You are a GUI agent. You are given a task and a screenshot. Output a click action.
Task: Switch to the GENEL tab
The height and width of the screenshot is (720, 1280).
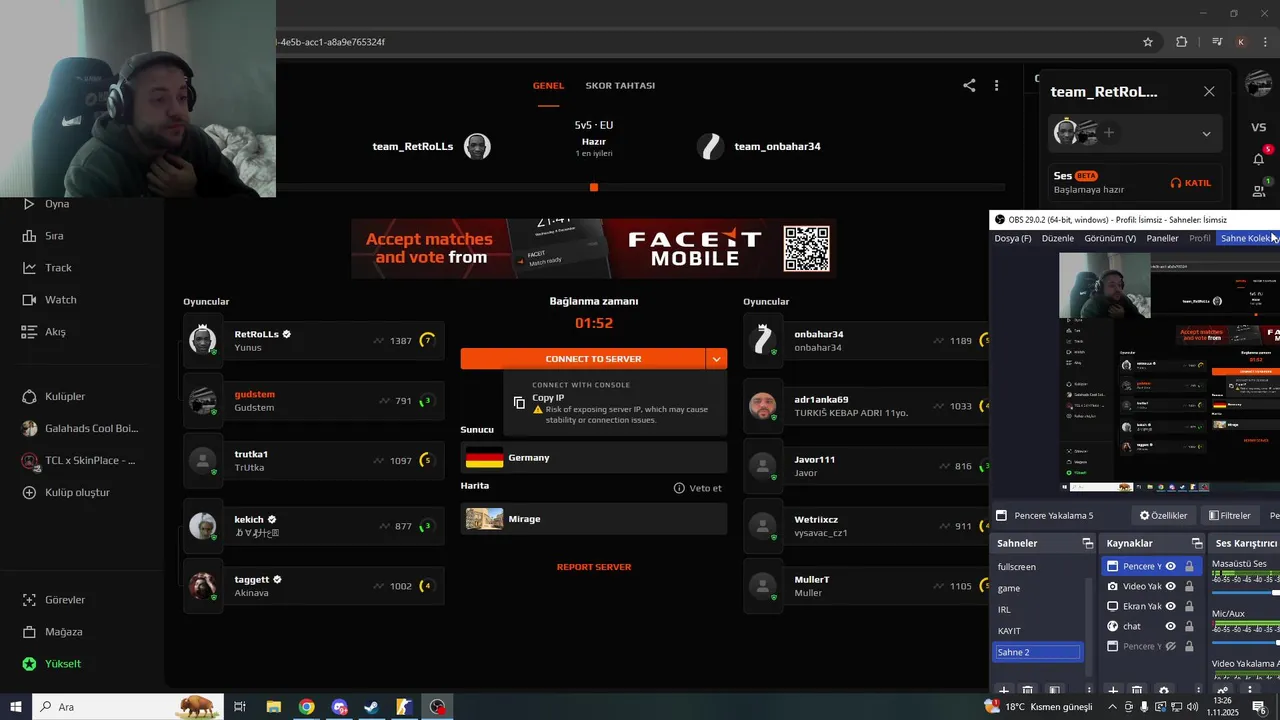coord(548,86)
